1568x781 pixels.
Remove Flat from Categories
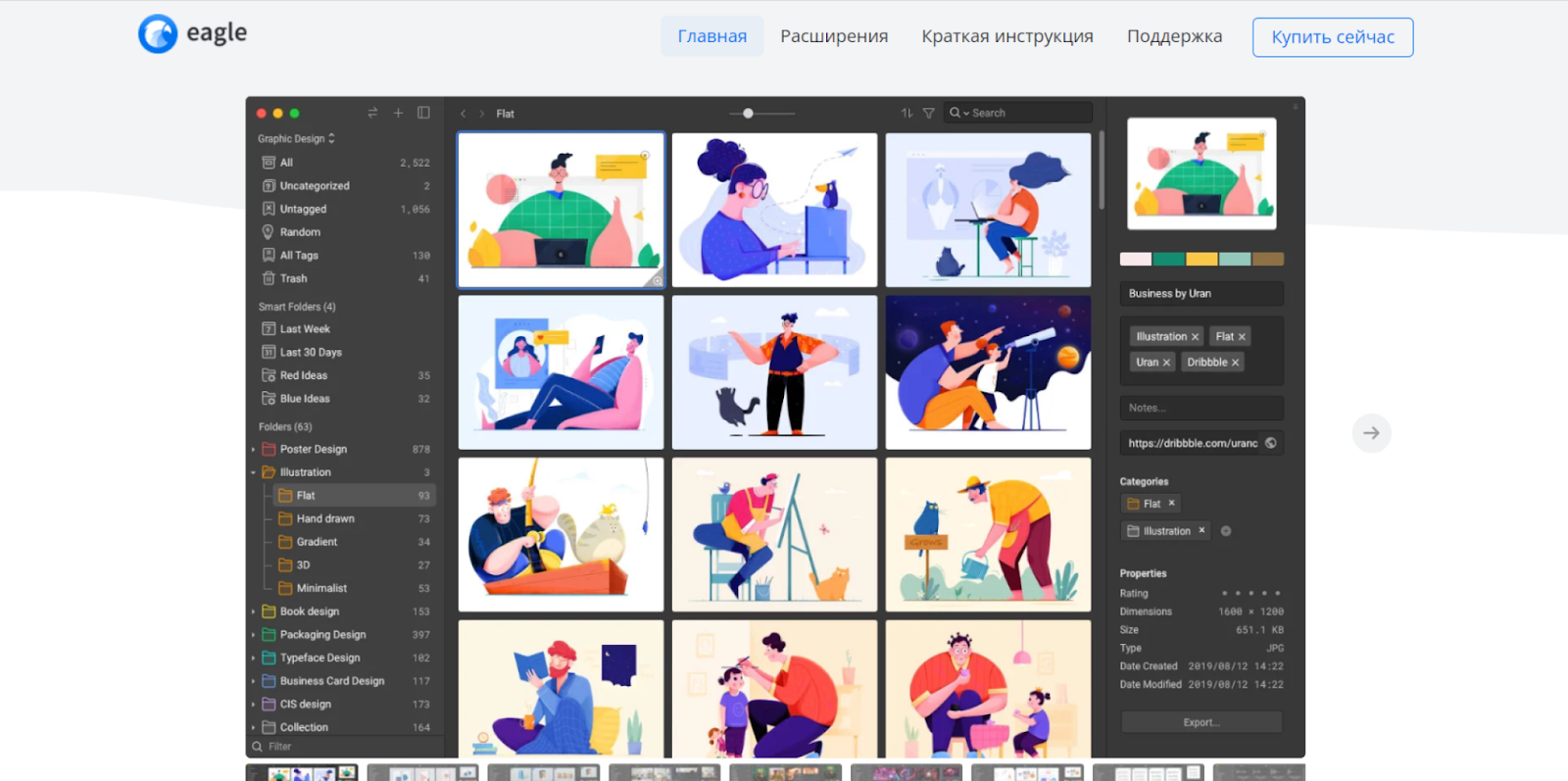[1171, 504]
